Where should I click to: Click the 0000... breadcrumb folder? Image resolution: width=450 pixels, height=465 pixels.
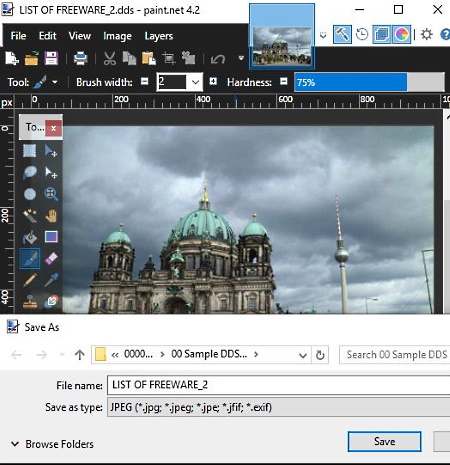coord(138,354)
